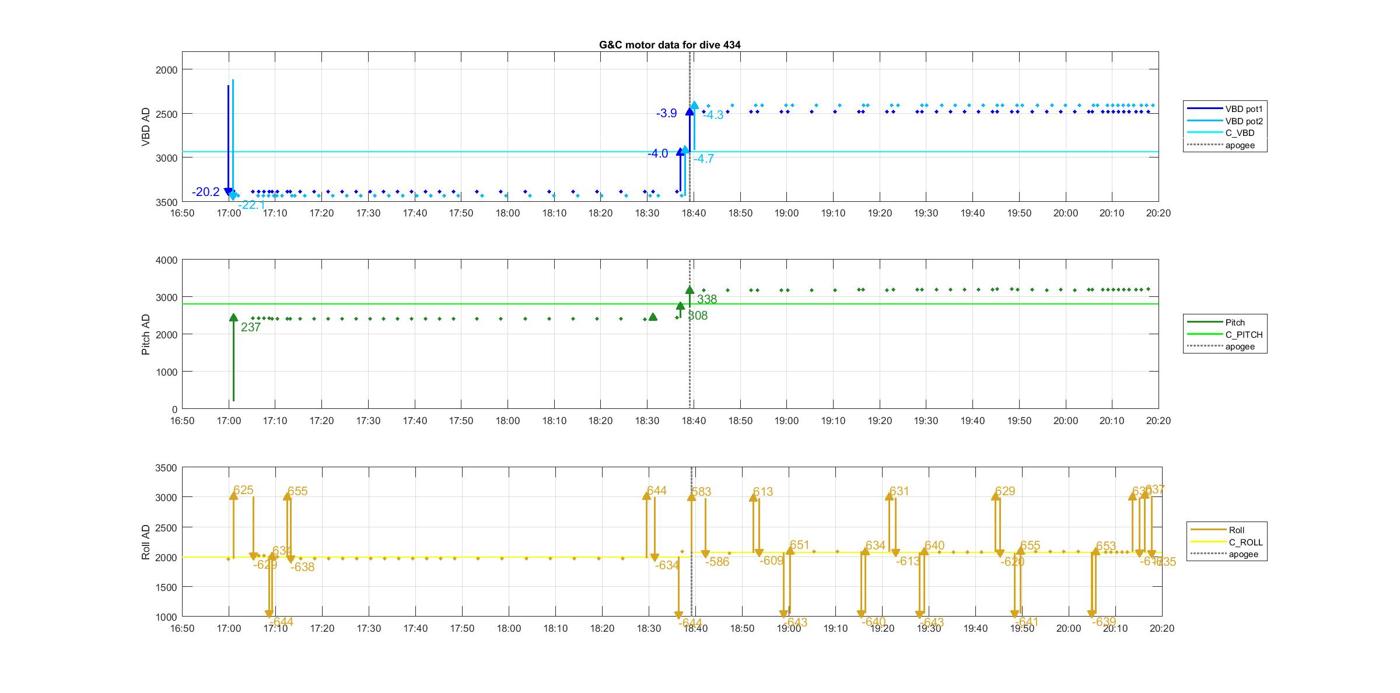Screen dimensions: 1400x693
Task: Click the roll arrowhead marker labeled 625
Action: [x=233, y=496]
